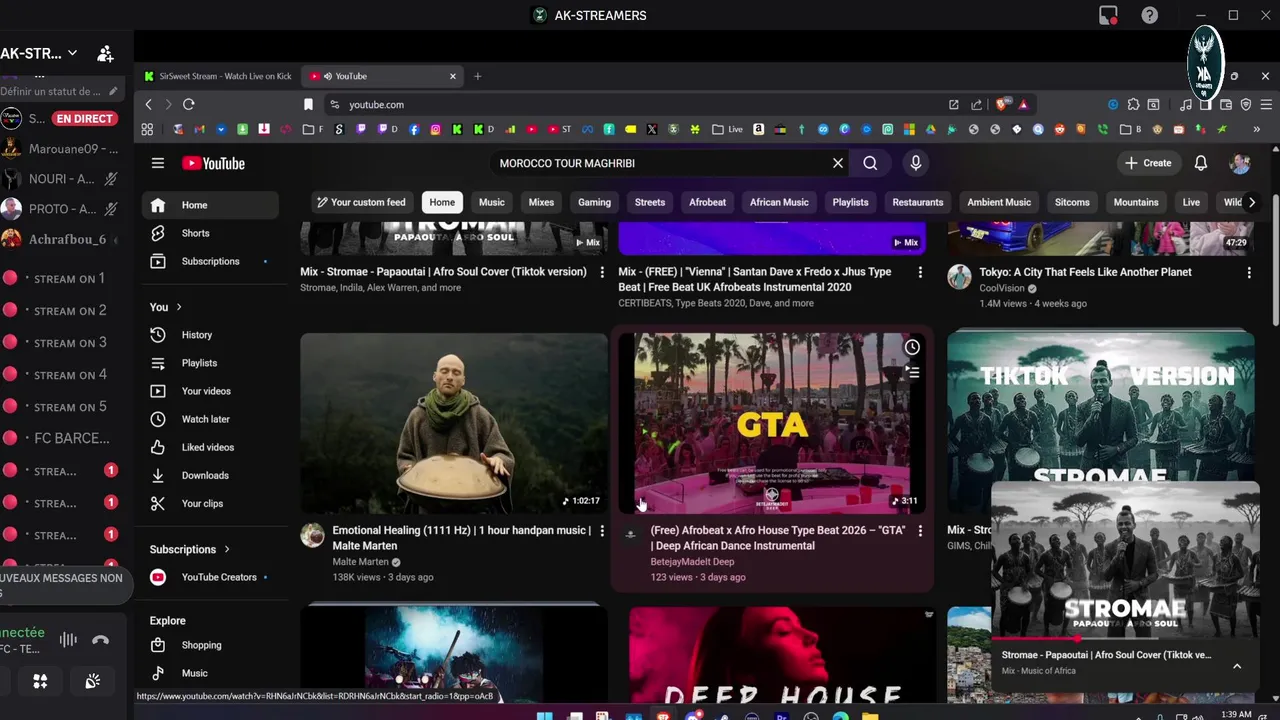Screen dimensions: 1280x720
Task: Open Liked videos in the sidebar
Action: (x=210, y=447)
